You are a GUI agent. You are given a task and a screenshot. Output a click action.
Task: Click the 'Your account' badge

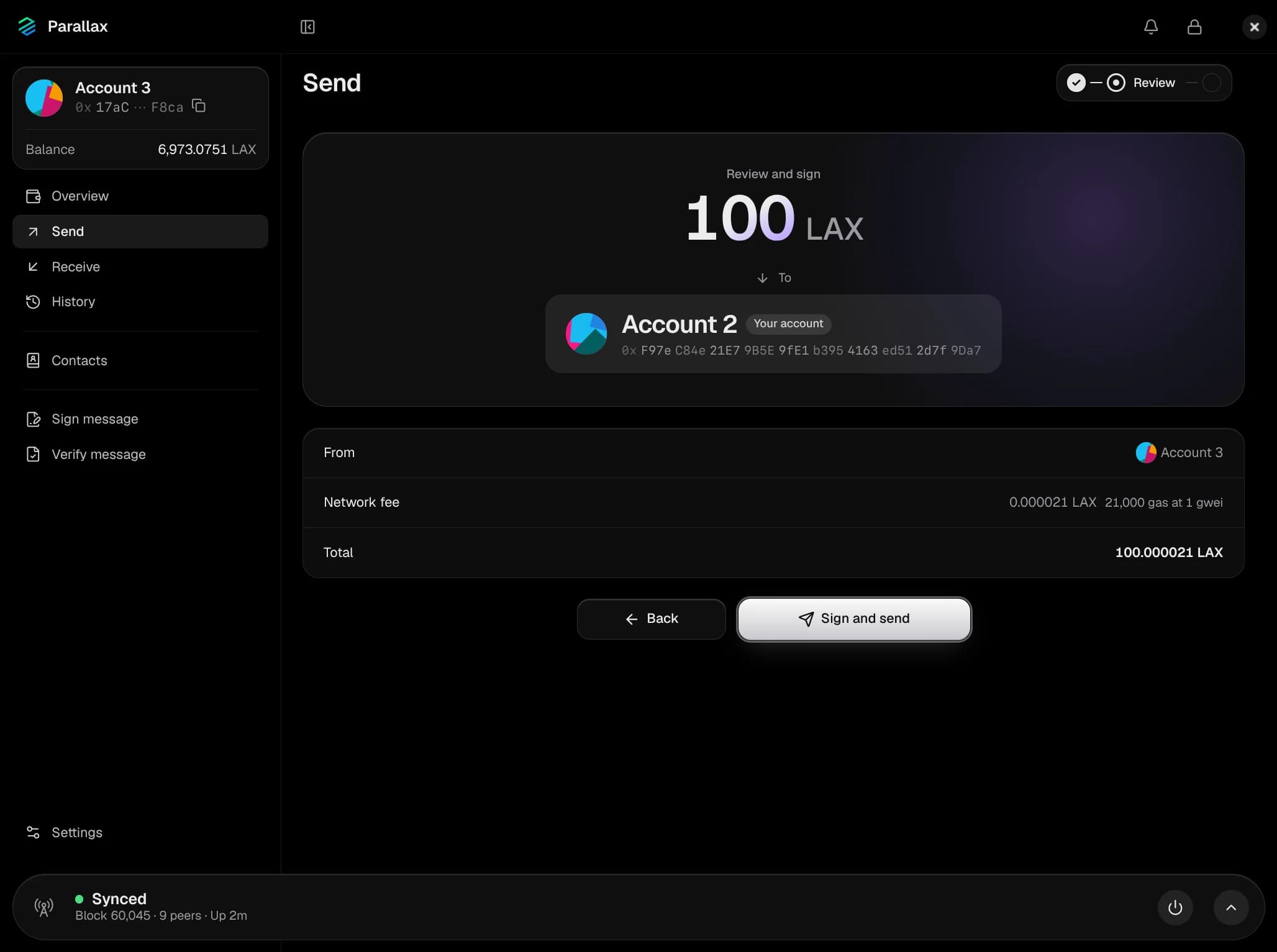pos(788,324)
